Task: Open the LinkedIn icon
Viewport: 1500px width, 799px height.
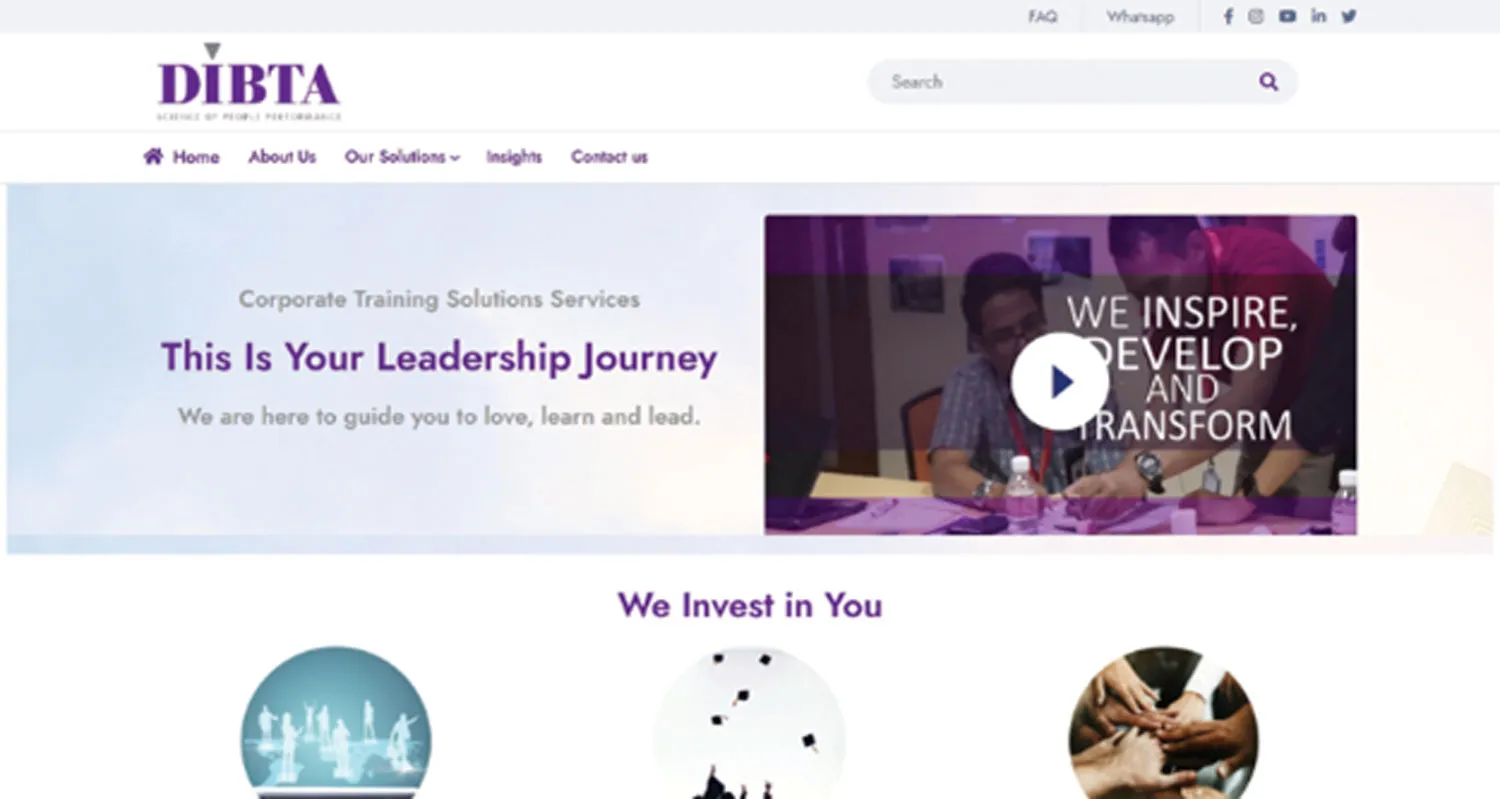Action: [1319, 16]
